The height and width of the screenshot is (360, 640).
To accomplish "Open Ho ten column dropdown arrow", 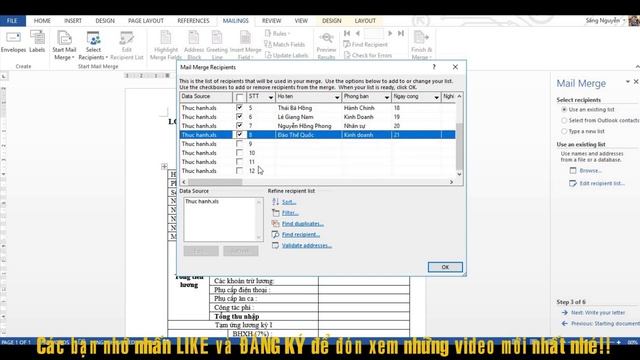I will (x=337, y=97).
